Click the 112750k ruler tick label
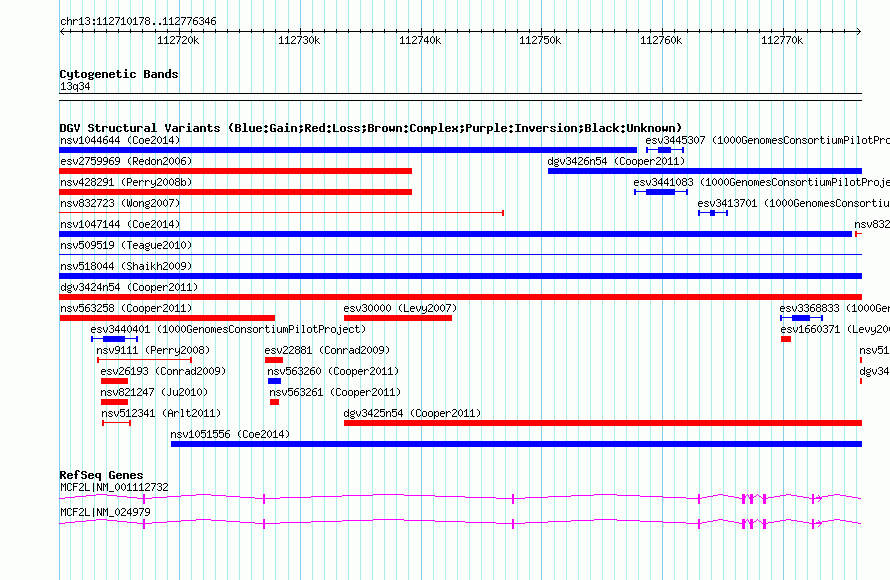 pos(540,40)
